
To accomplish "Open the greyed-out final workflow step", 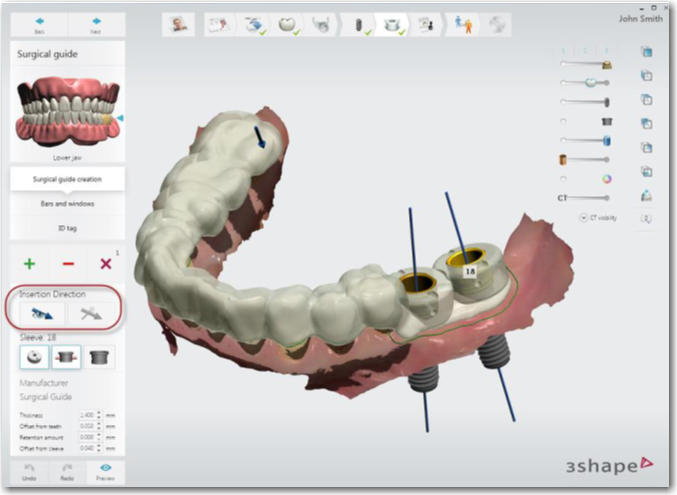I will point(497,25).
